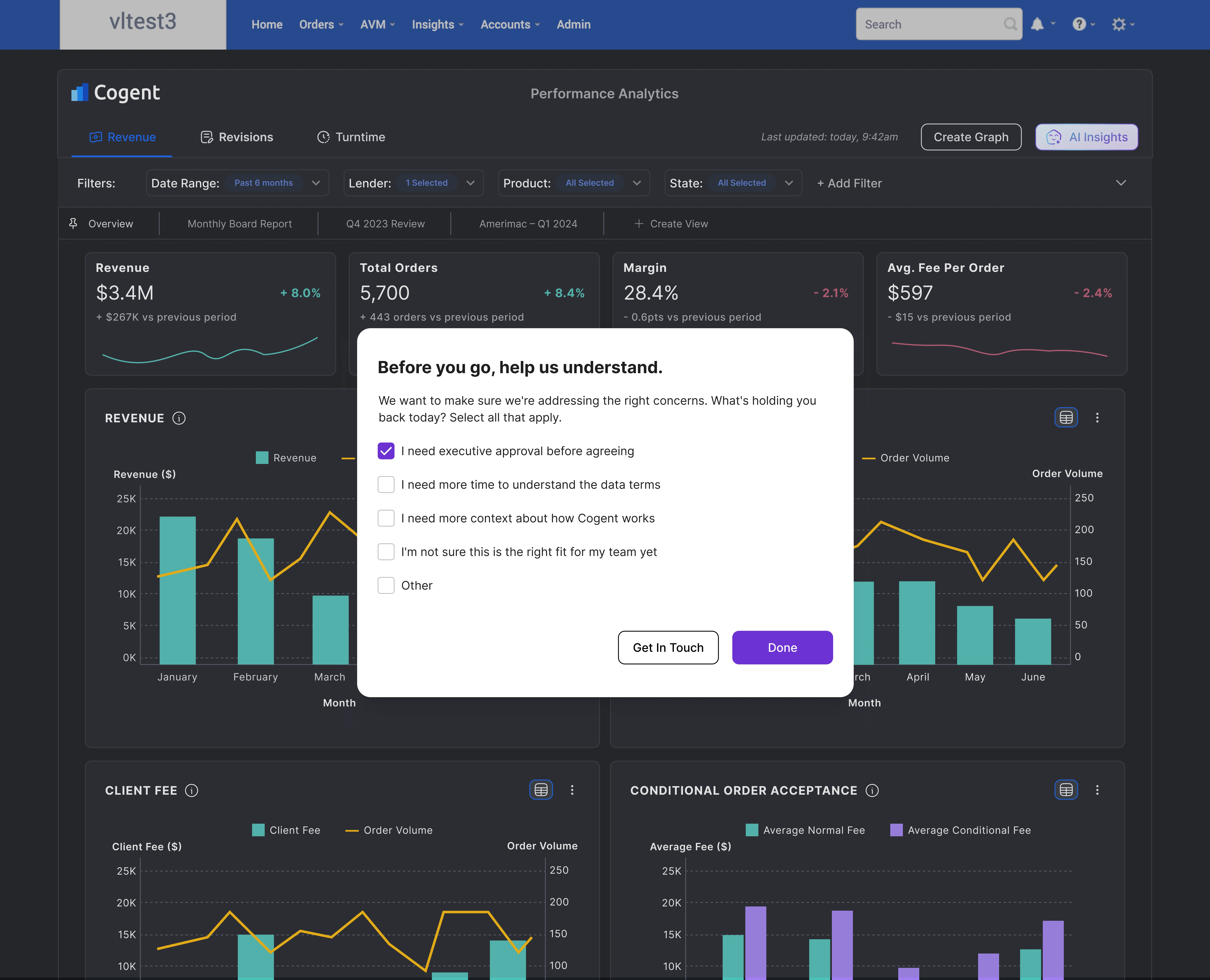This screenshot has height=980, width=1210.
Task: Toggle table view on Client Fee chart
Action: click(541, 790)
